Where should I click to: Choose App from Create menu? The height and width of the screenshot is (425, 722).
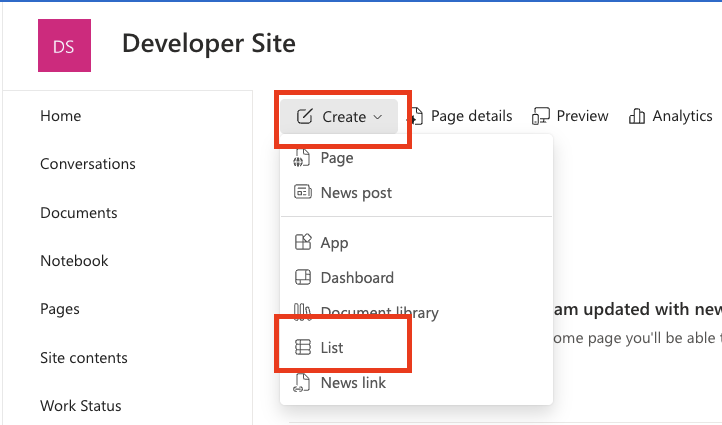(416, 242)
